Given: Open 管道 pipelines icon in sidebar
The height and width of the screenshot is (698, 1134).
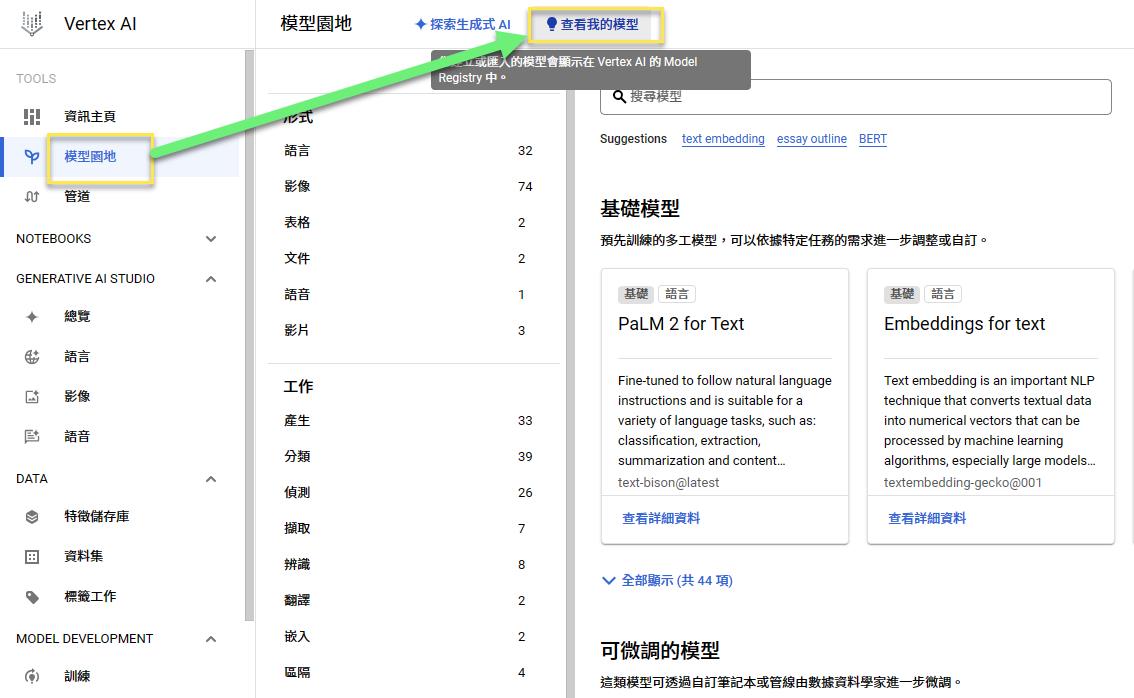Looking at the screenshot, I should tap(32, 197).
